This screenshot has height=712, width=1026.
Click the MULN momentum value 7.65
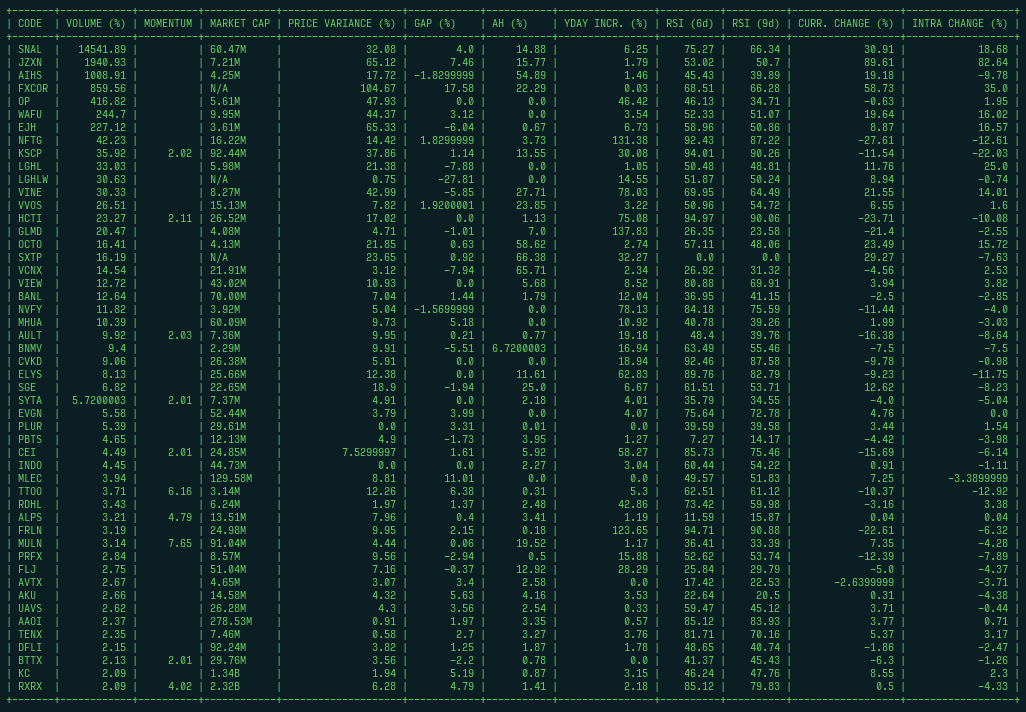tap(180, 543)
